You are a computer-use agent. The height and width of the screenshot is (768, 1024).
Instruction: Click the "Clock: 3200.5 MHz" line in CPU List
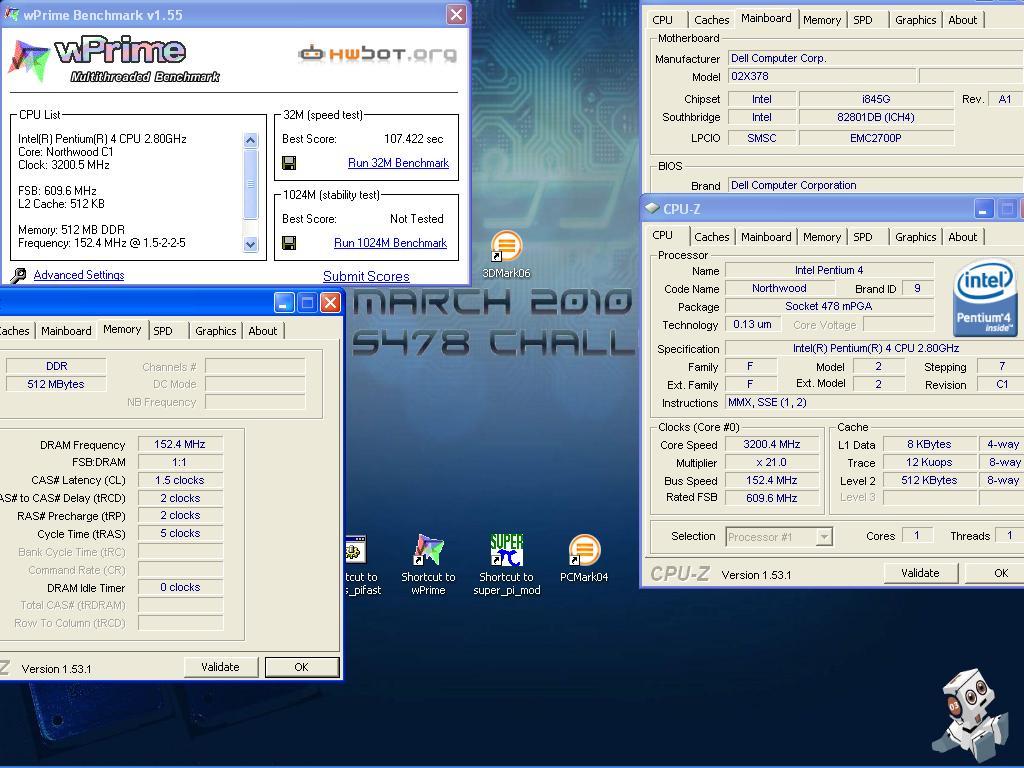coord(64,165)
